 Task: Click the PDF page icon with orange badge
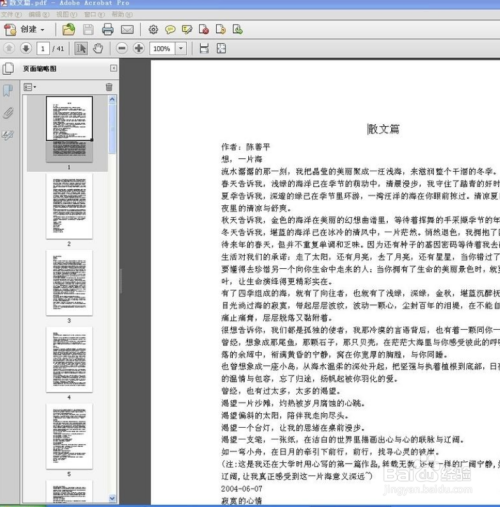(x=221, y=29)
